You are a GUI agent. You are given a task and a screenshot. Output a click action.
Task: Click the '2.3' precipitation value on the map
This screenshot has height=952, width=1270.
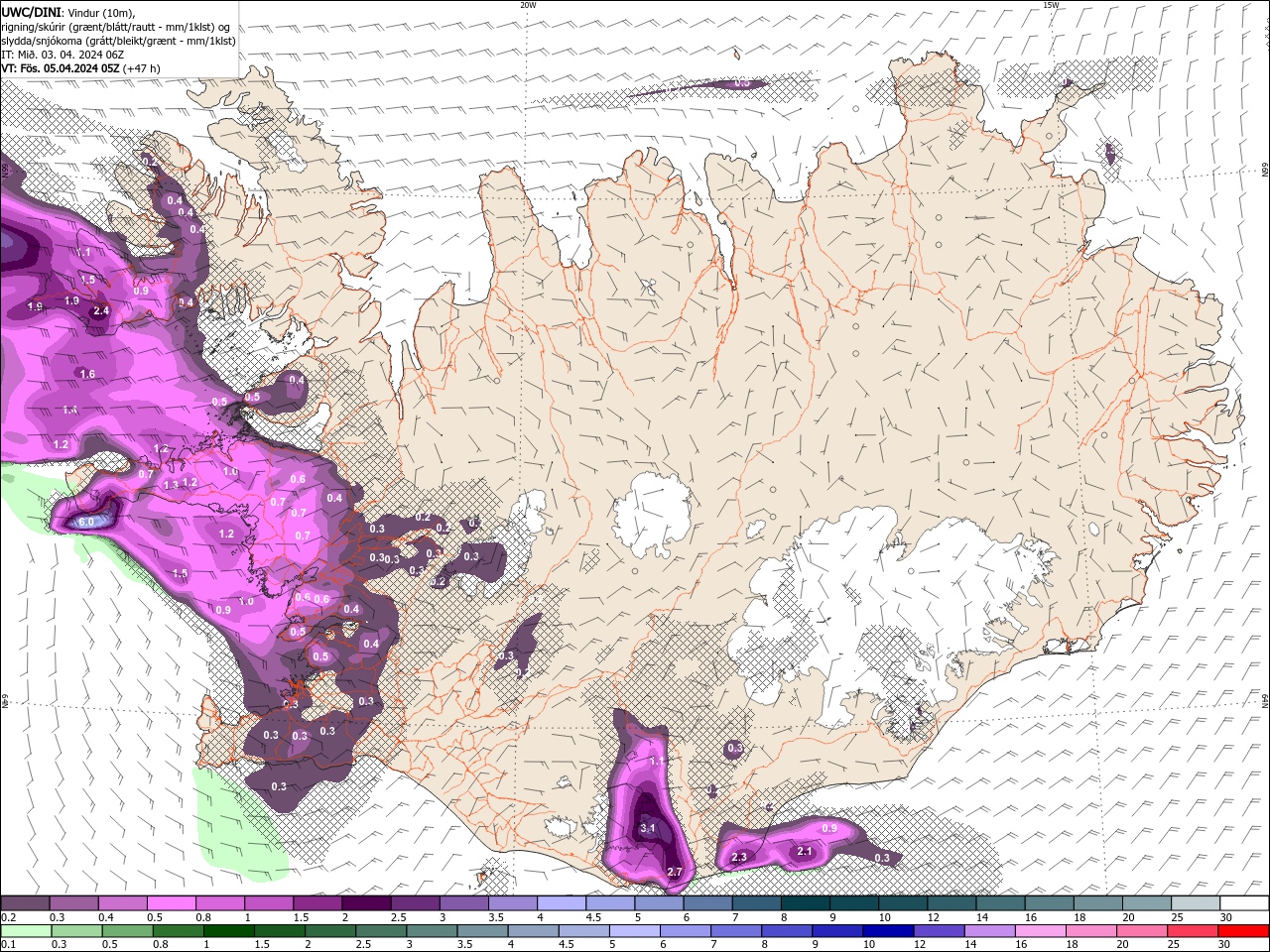coord(739,857)
